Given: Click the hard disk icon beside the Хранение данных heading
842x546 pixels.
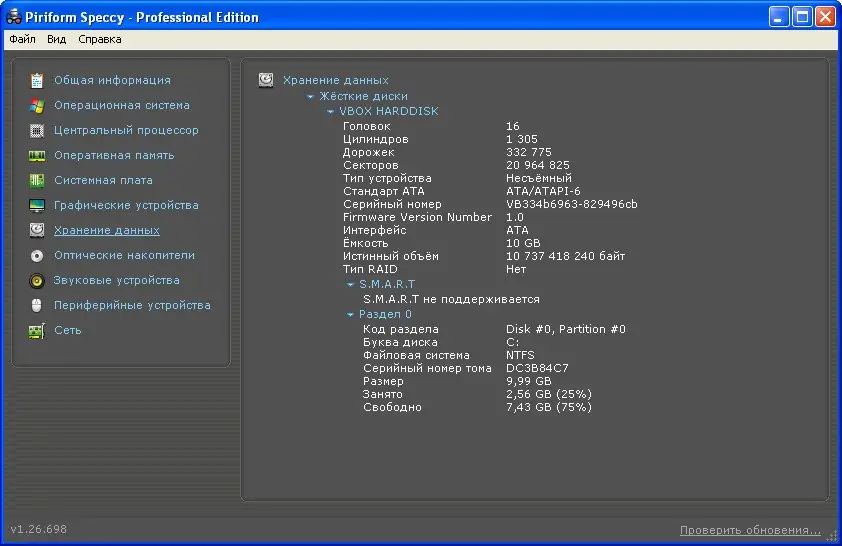Looking at the screenshot, I should pyautogui.click(x=266, y=80).
